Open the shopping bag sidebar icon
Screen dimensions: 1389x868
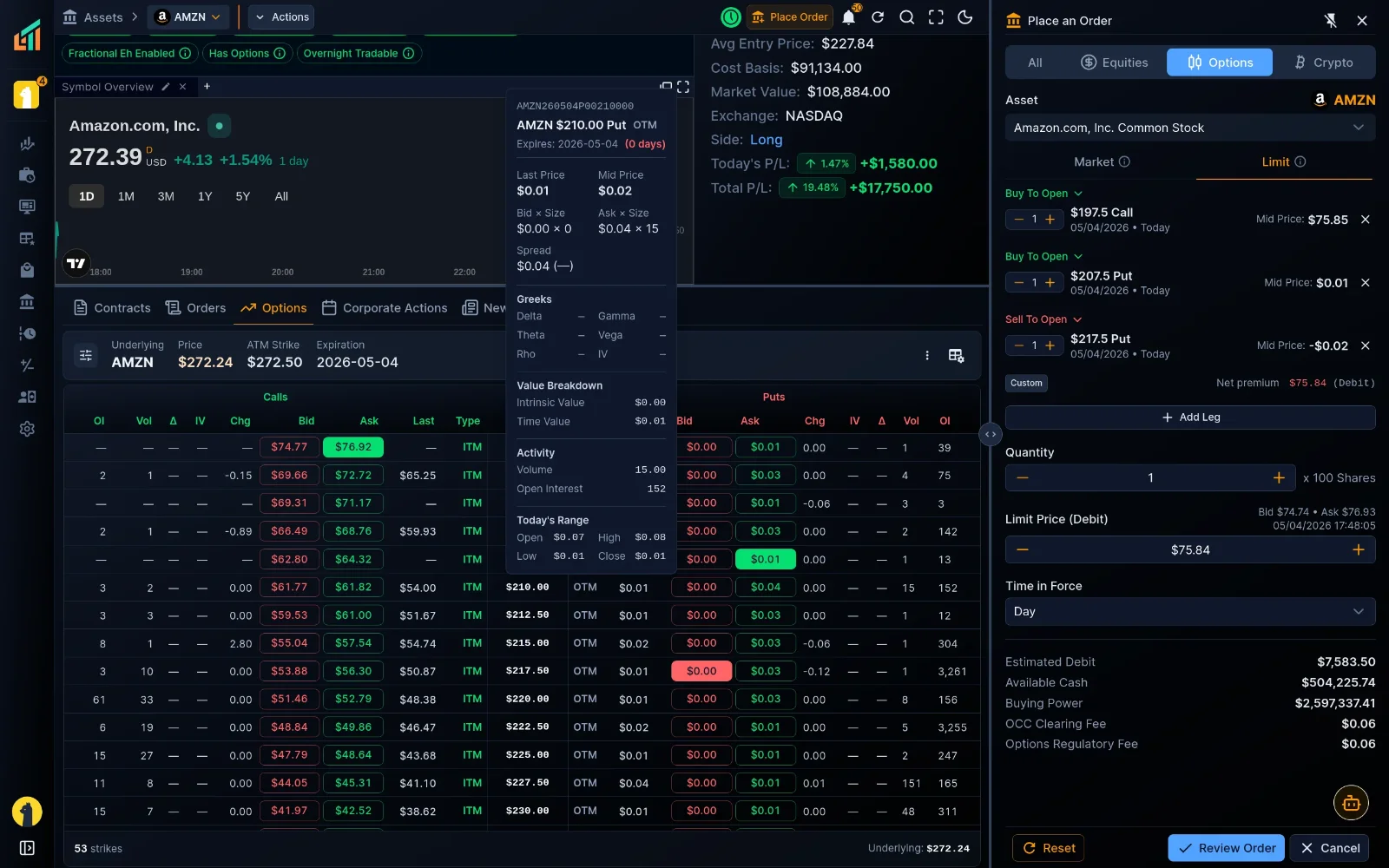pos(27,270)
